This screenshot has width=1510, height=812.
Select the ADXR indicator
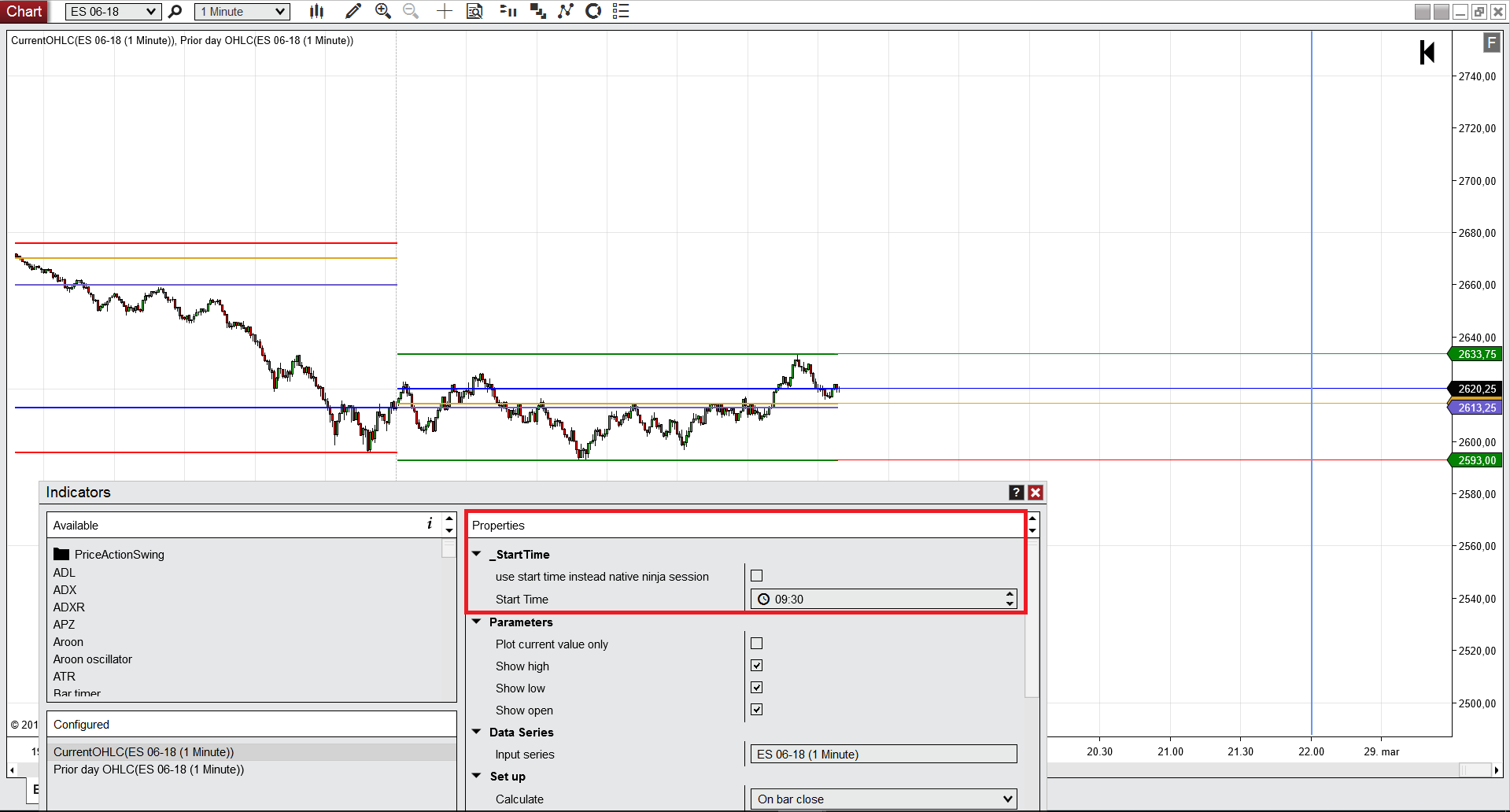click(x=69, y=607)
